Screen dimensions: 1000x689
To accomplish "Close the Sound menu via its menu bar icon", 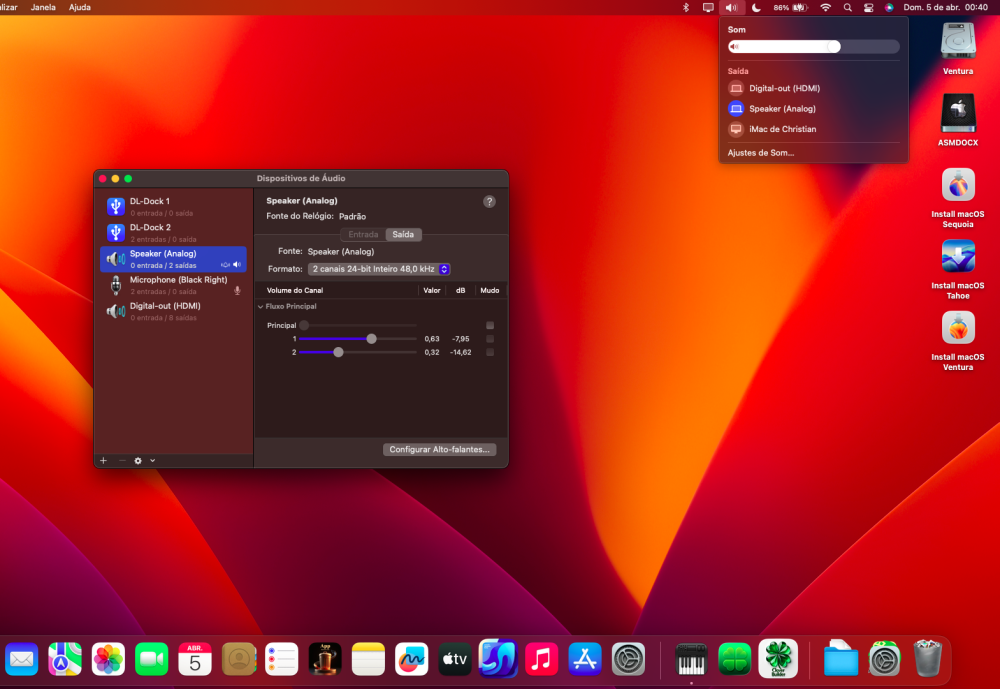I will click(731, 8).
